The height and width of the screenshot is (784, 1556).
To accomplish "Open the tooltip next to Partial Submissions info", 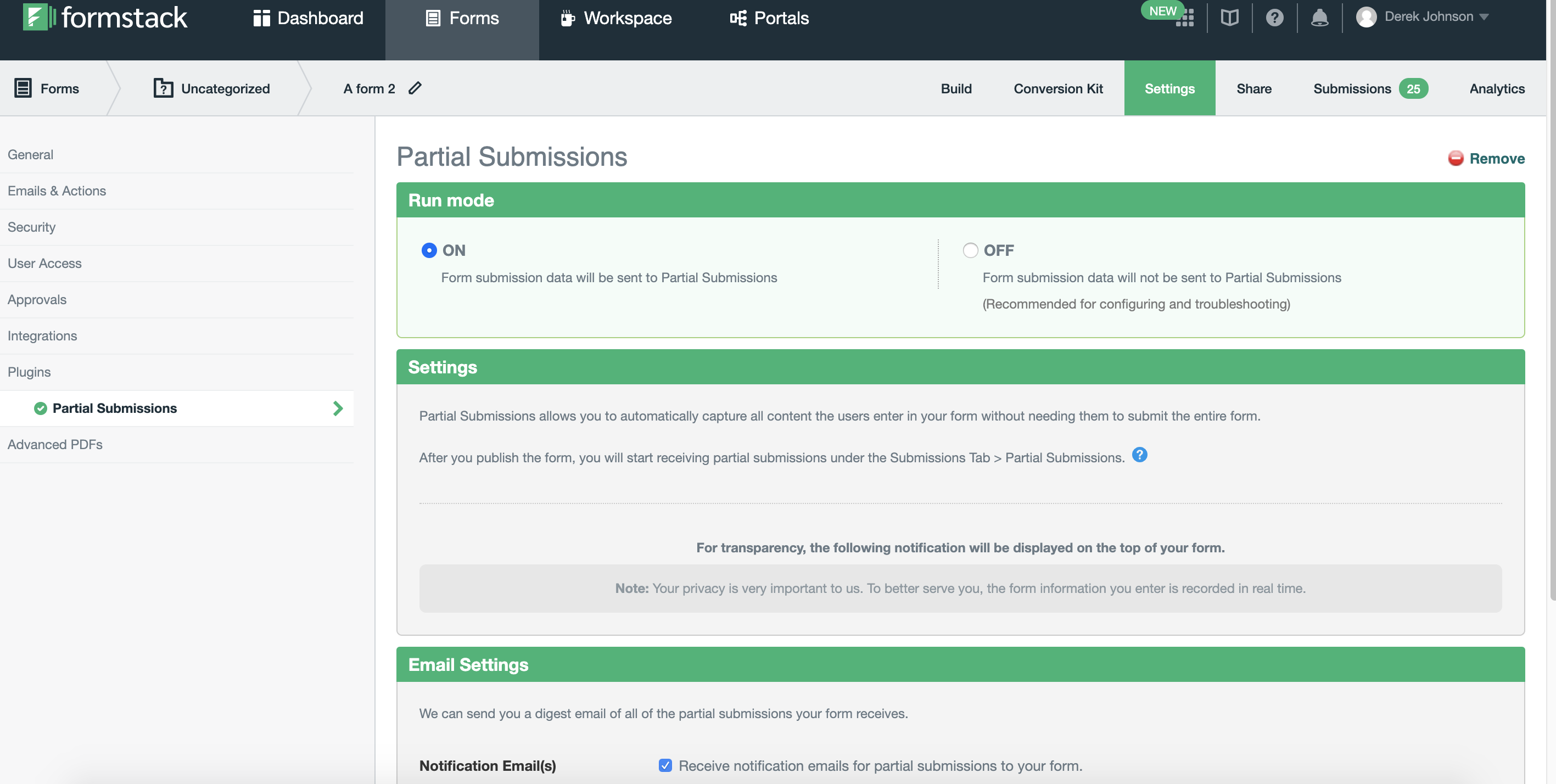I will coord(1140,455).
